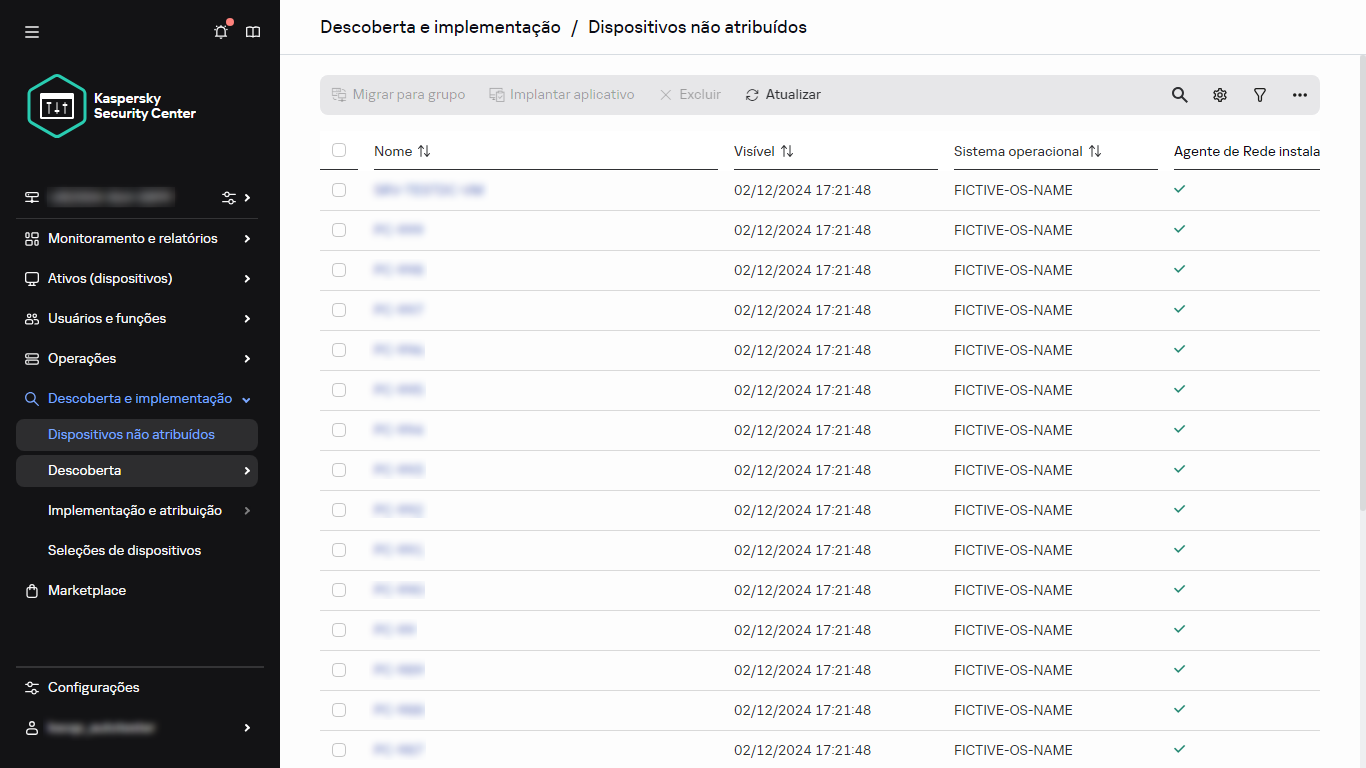Click the hamburger menu icon
The image size is (1366, 768).
tap(31, 31)
